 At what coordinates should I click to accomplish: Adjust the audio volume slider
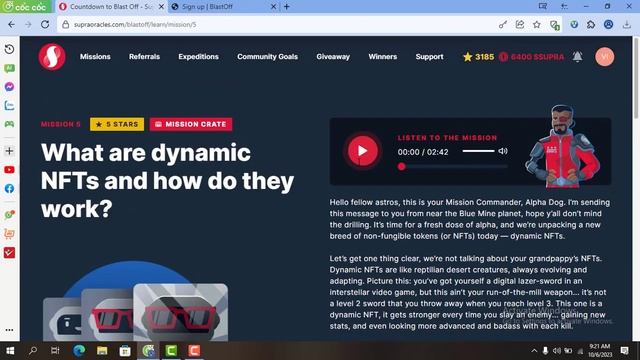pos(478,151)
